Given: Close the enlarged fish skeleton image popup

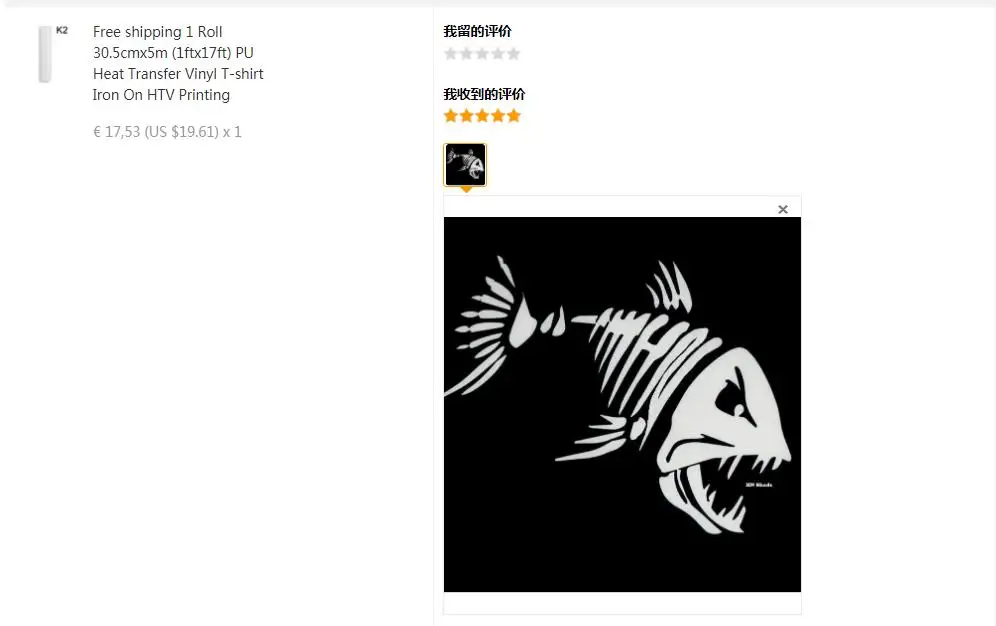Looking at the screenshot, I should click(x=783, y=210).
